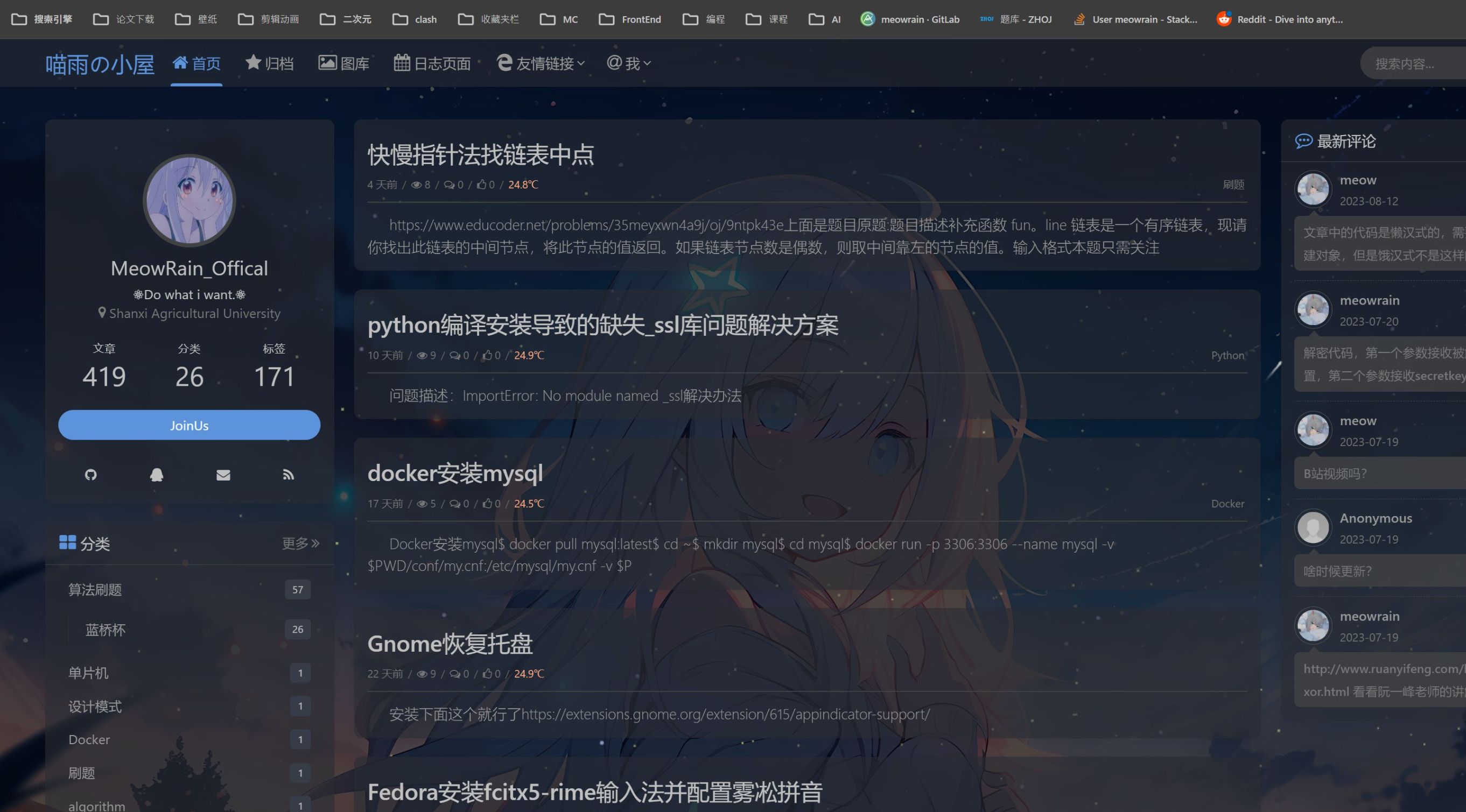Screen dimensions: 1466x812
Task: Open the 归档 archive page
Action: 270,63
